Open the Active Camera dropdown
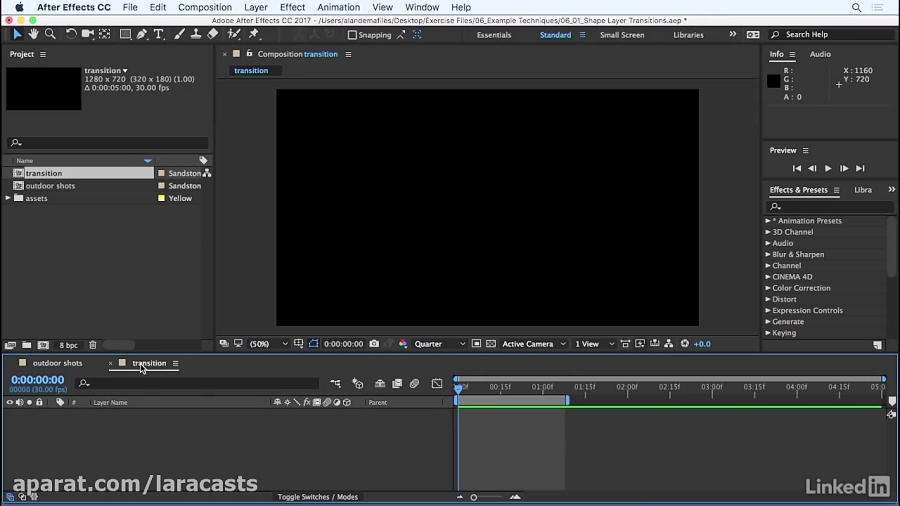 534,344
